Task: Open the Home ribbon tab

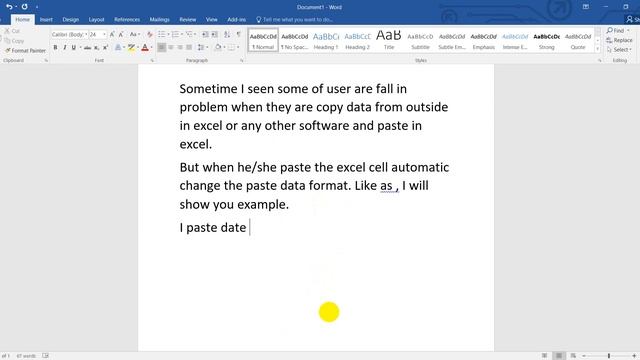Action: pyautogui.click(x=22, y=20)
